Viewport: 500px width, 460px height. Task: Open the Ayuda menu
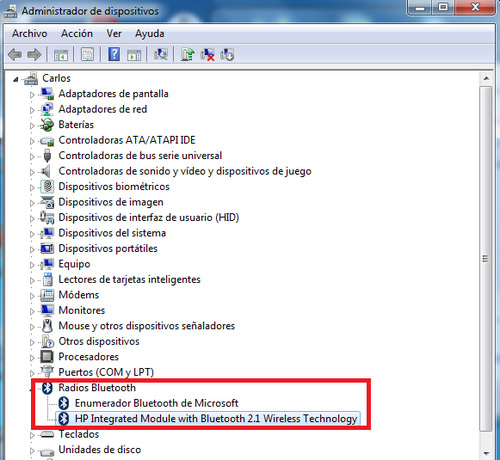[x=149, y=34]
